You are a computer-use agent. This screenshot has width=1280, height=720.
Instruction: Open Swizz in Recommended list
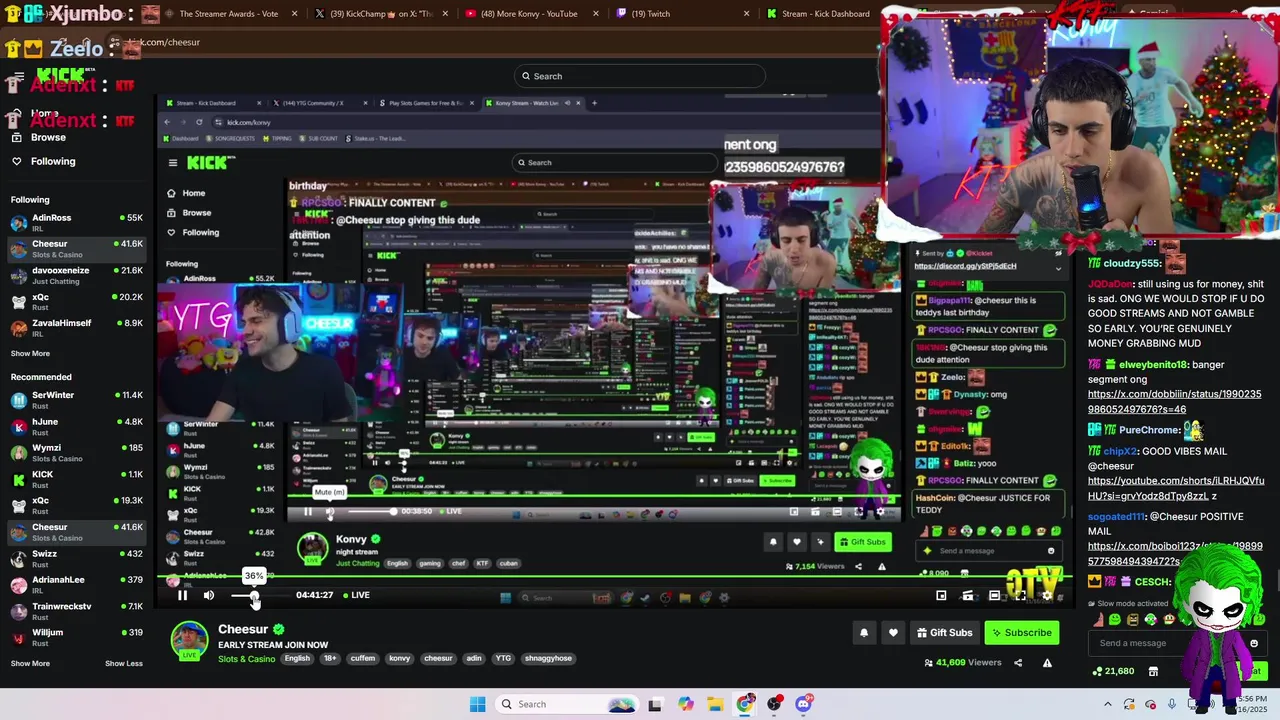76,558
